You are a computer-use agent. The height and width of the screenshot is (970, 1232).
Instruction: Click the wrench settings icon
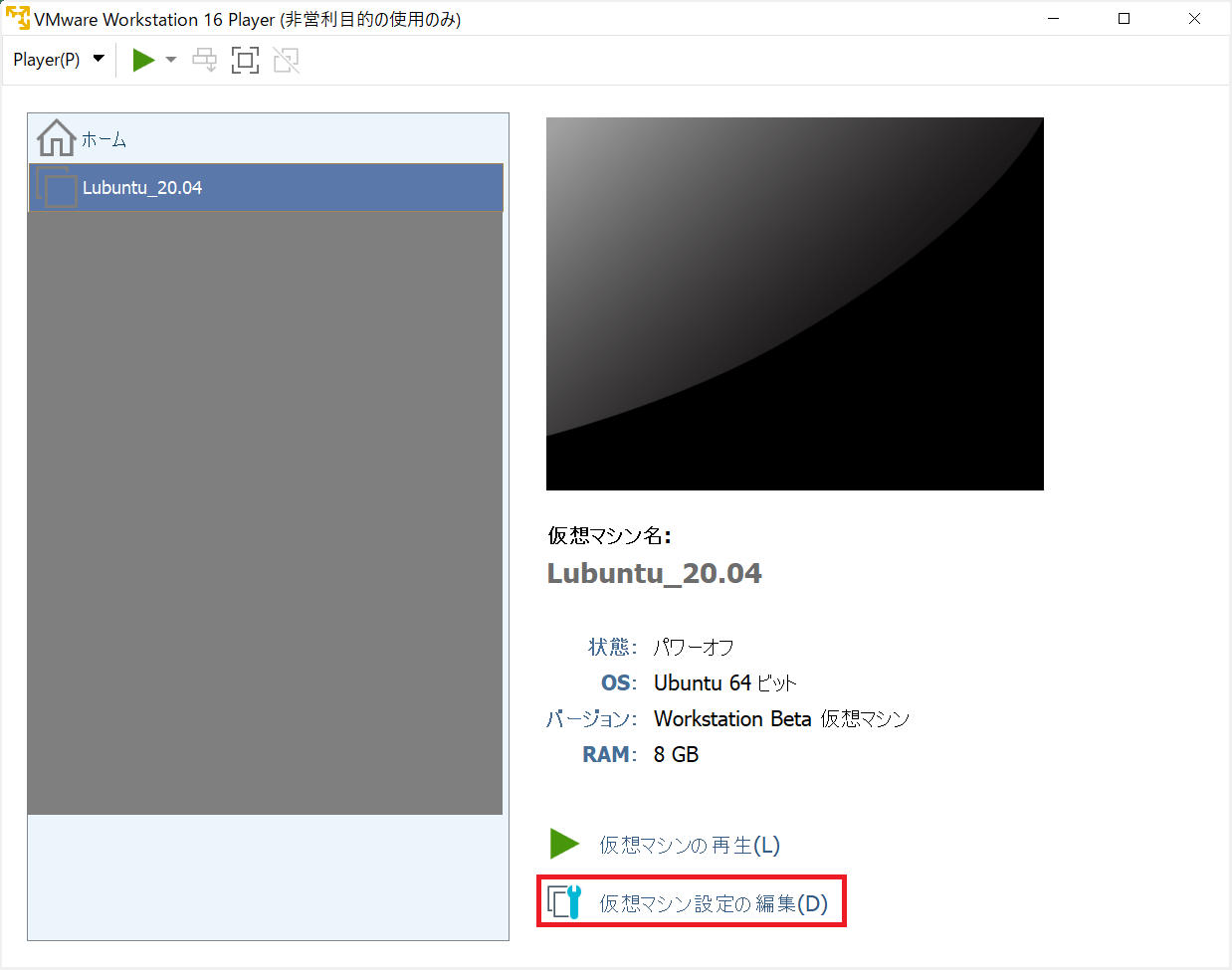click(x=564, y=902)
